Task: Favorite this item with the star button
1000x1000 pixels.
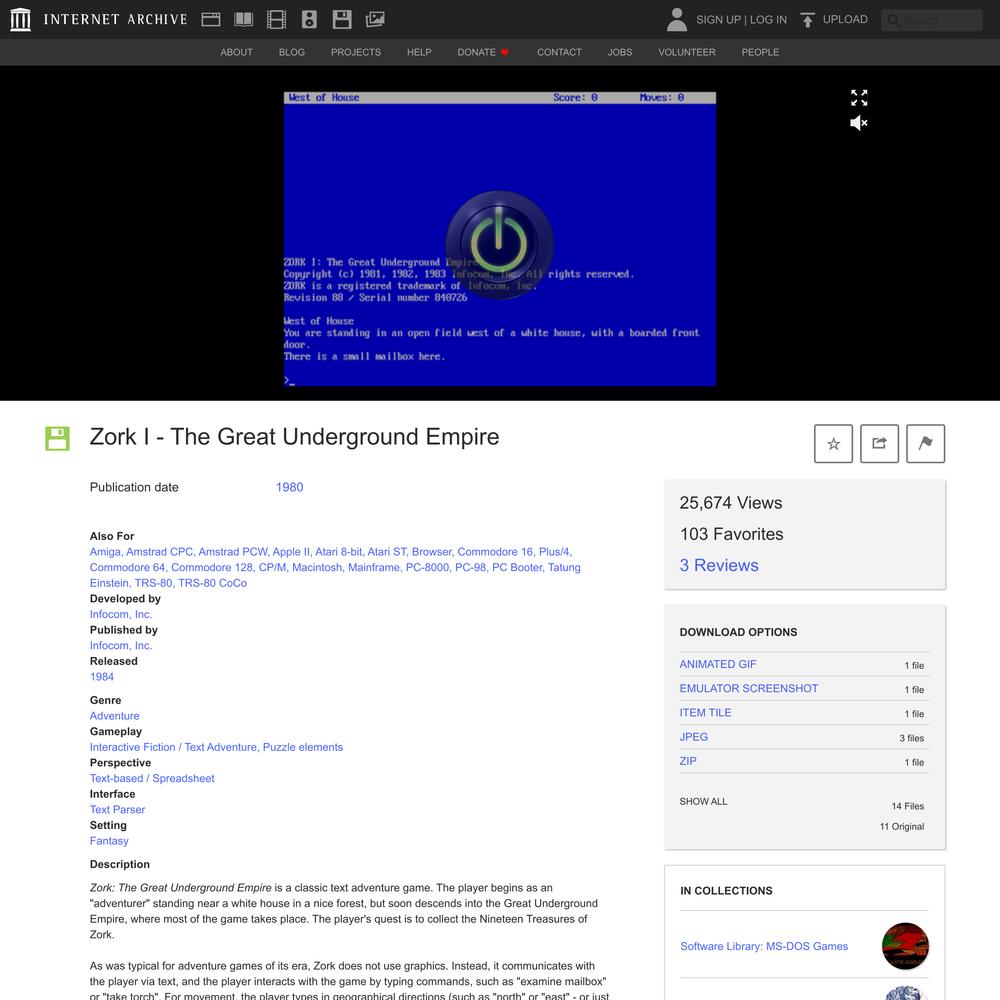Action: point(834,444)
